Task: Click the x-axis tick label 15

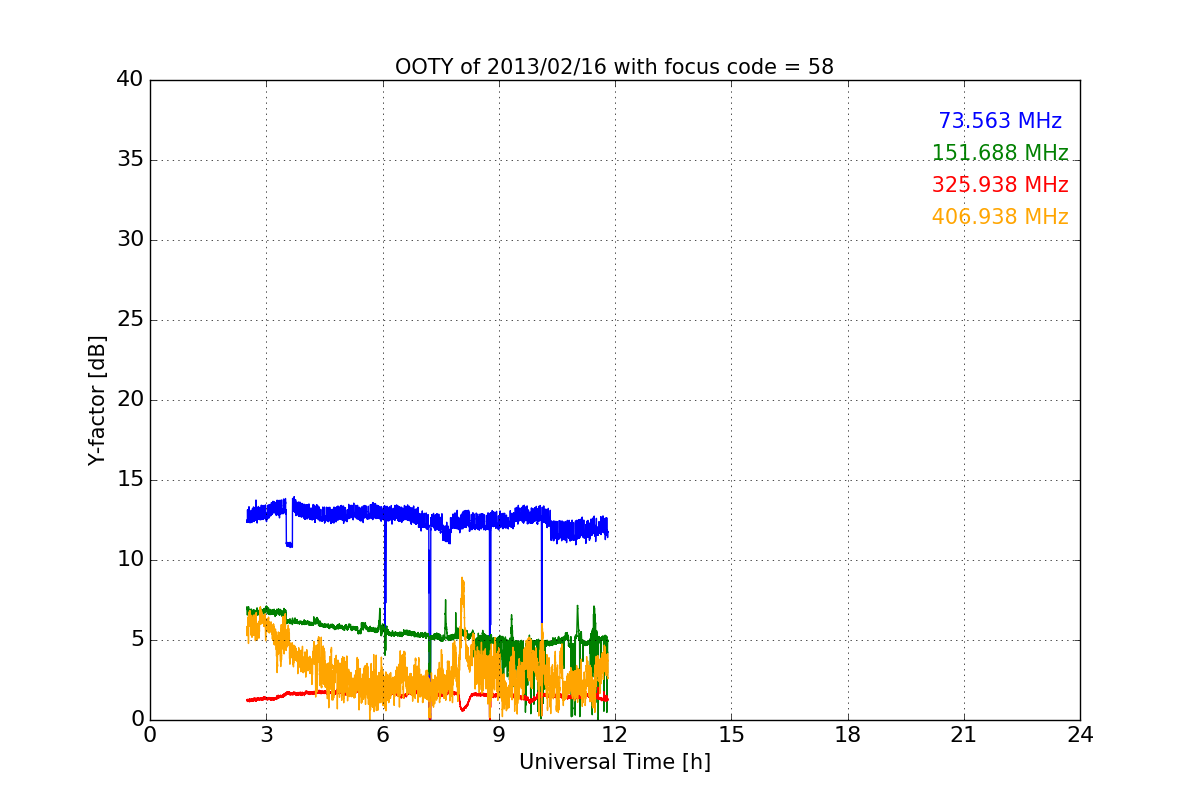Action: tap(731, 735)
